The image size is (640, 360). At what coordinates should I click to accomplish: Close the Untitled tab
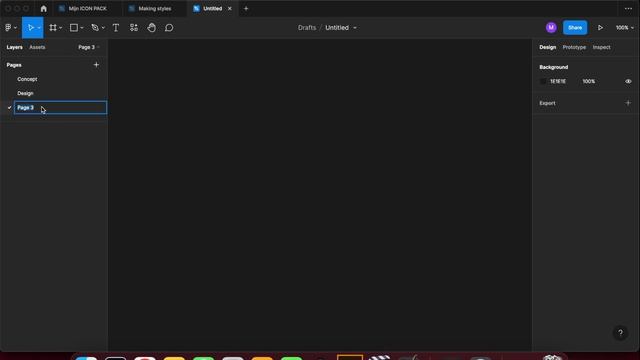[230, 9]
